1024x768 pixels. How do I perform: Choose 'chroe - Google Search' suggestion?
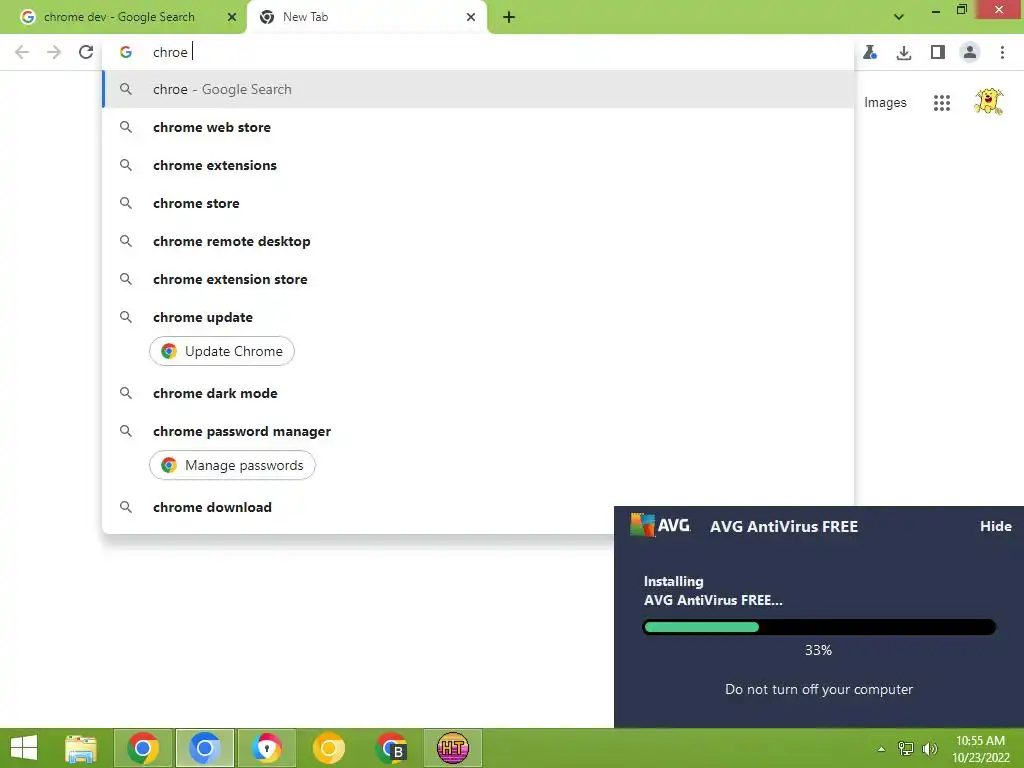(478, 89)
